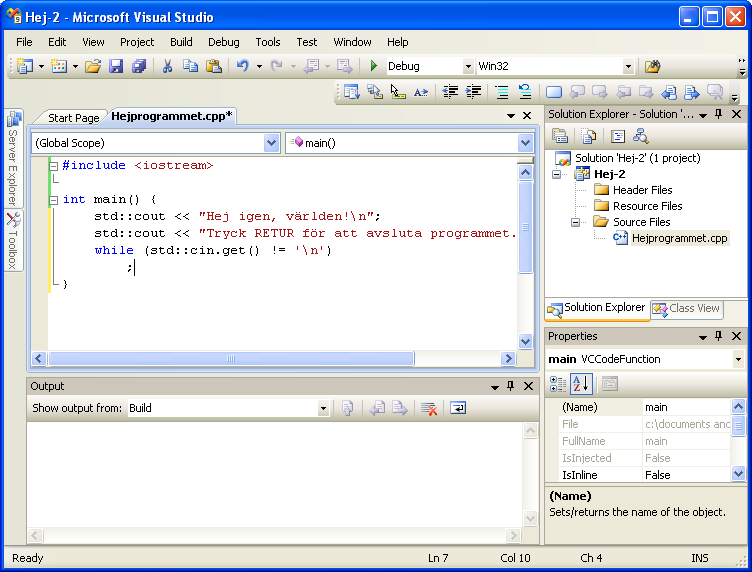
Task: Pin the Solution Explorer panel (auto hide)
Action: (718, 114)
